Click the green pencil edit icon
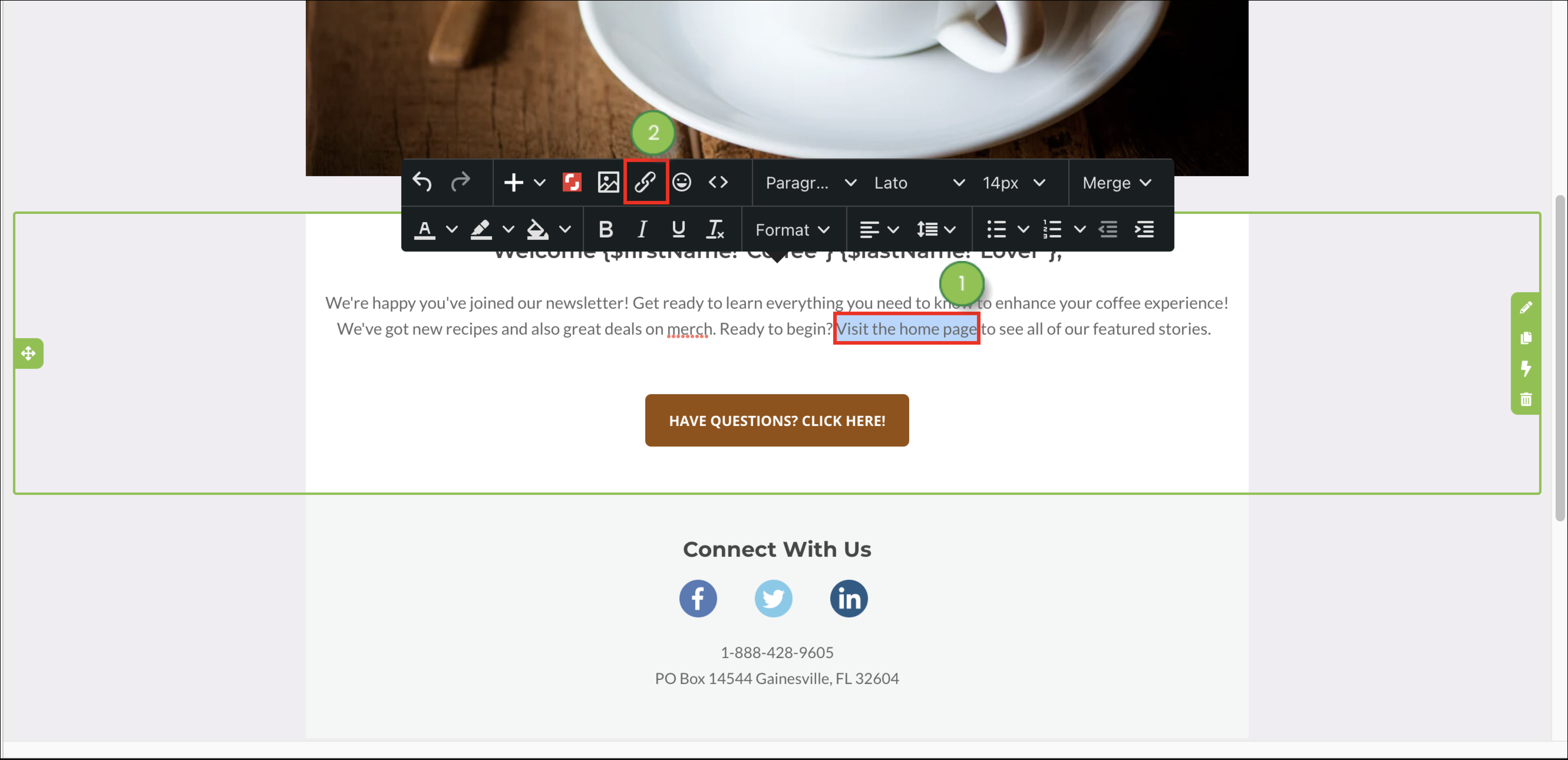Viewport: 1568px width, 760px height. (x=1525, y=308)
